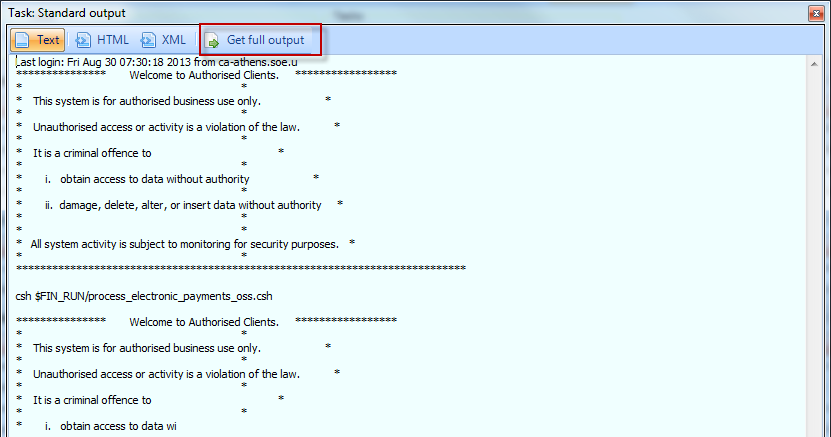Click the long asterisk separator line
The width and height of the screenshot is (831, 437).
click(x=241, y=269)
